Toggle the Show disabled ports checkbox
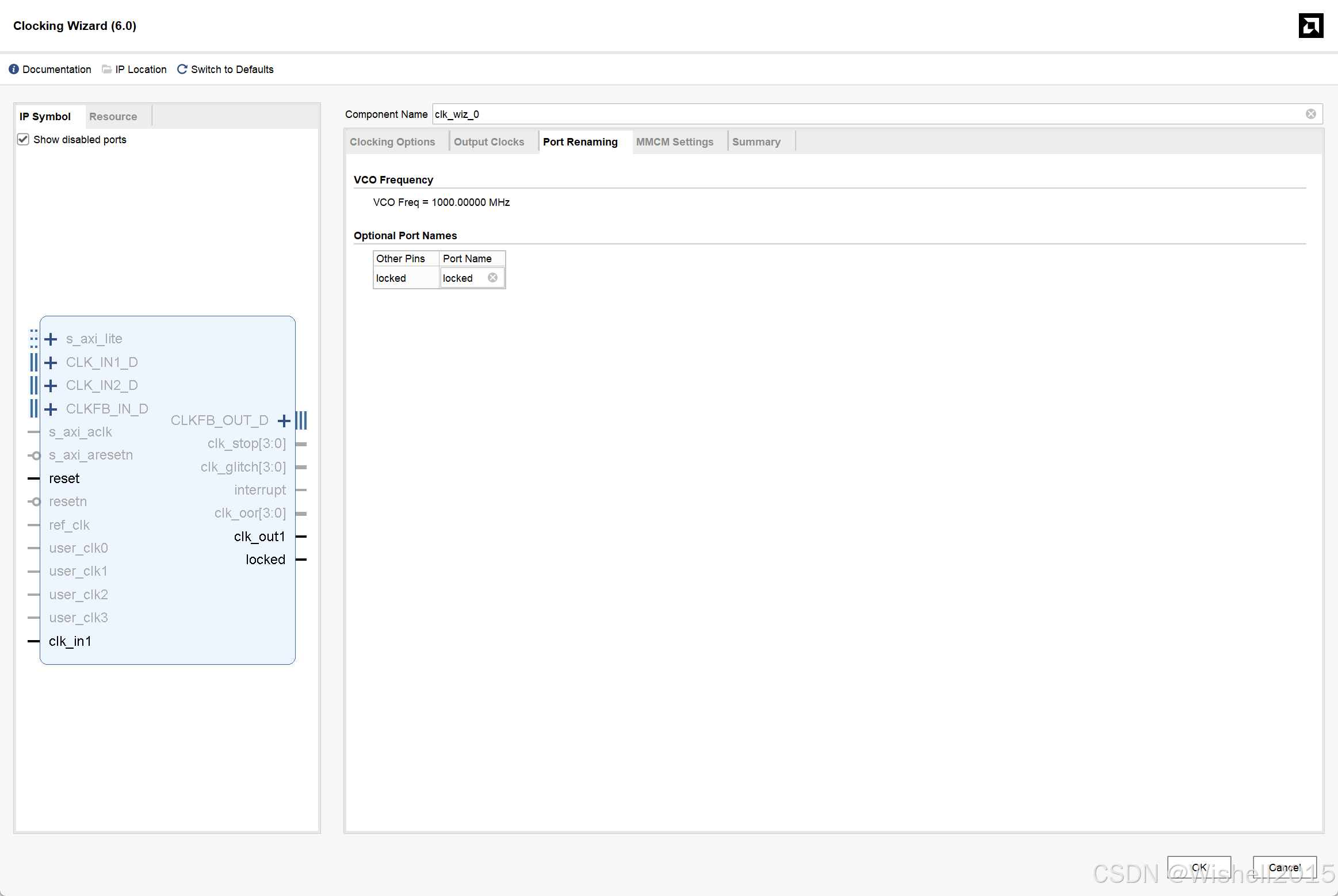 23,139
